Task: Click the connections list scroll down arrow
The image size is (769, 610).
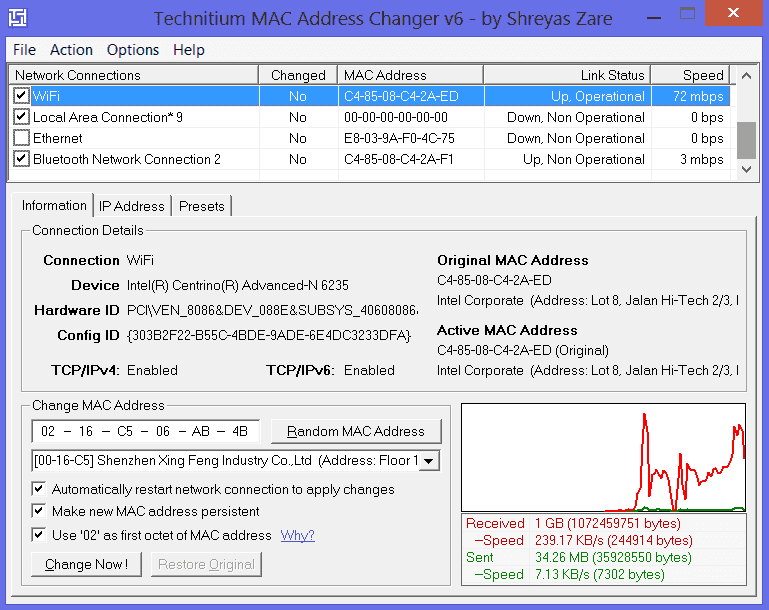Action: click(x=746, y=169)
